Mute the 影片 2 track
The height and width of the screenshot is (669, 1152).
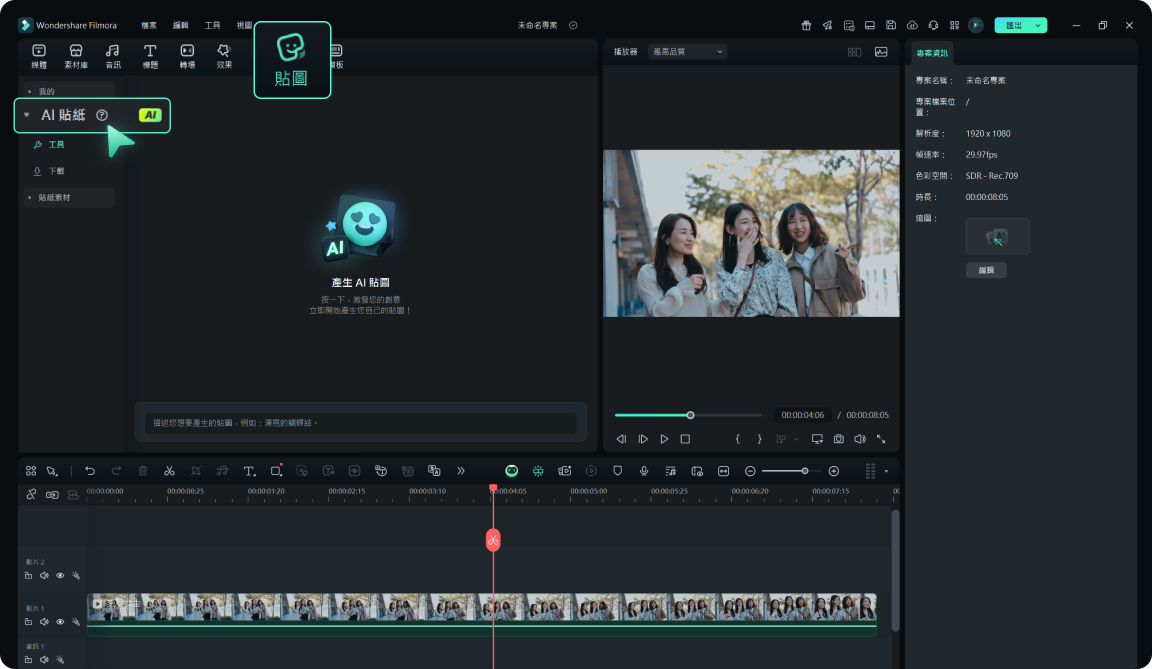[44, 576]
